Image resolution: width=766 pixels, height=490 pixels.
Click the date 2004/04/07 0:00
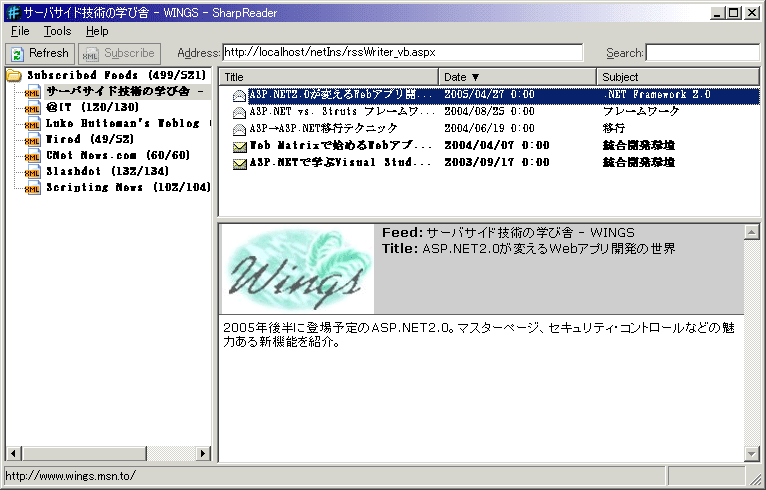(497, 146)
